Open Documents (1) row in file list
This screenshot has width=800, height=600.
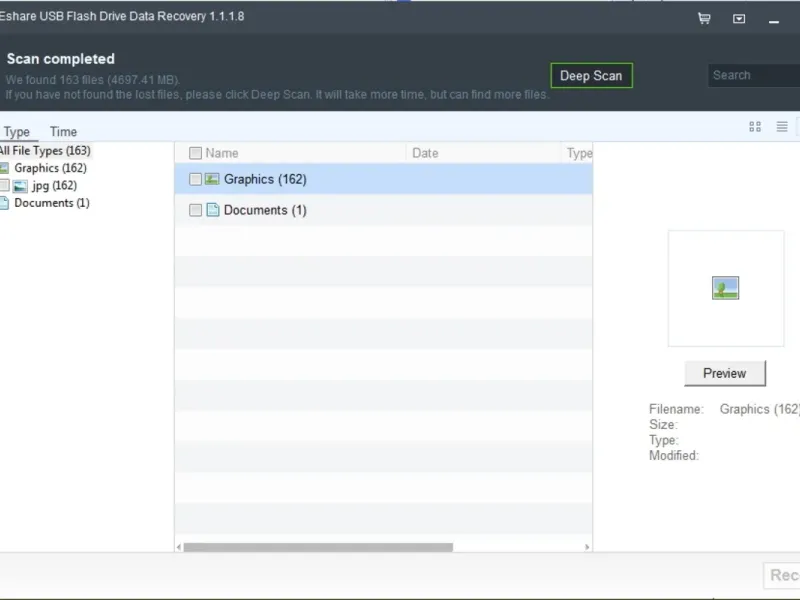(x=383, y=210)
